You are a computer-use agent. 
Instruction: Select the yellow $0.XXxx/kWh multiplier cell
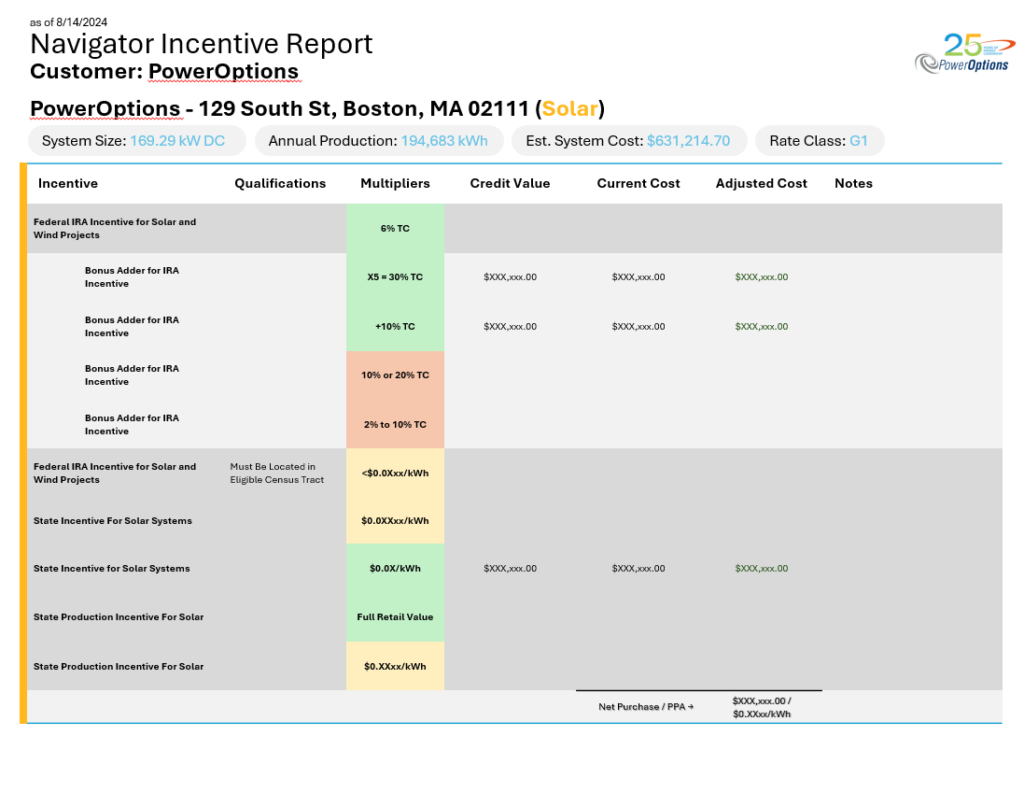pyautogui.click(x=395, y=666)
